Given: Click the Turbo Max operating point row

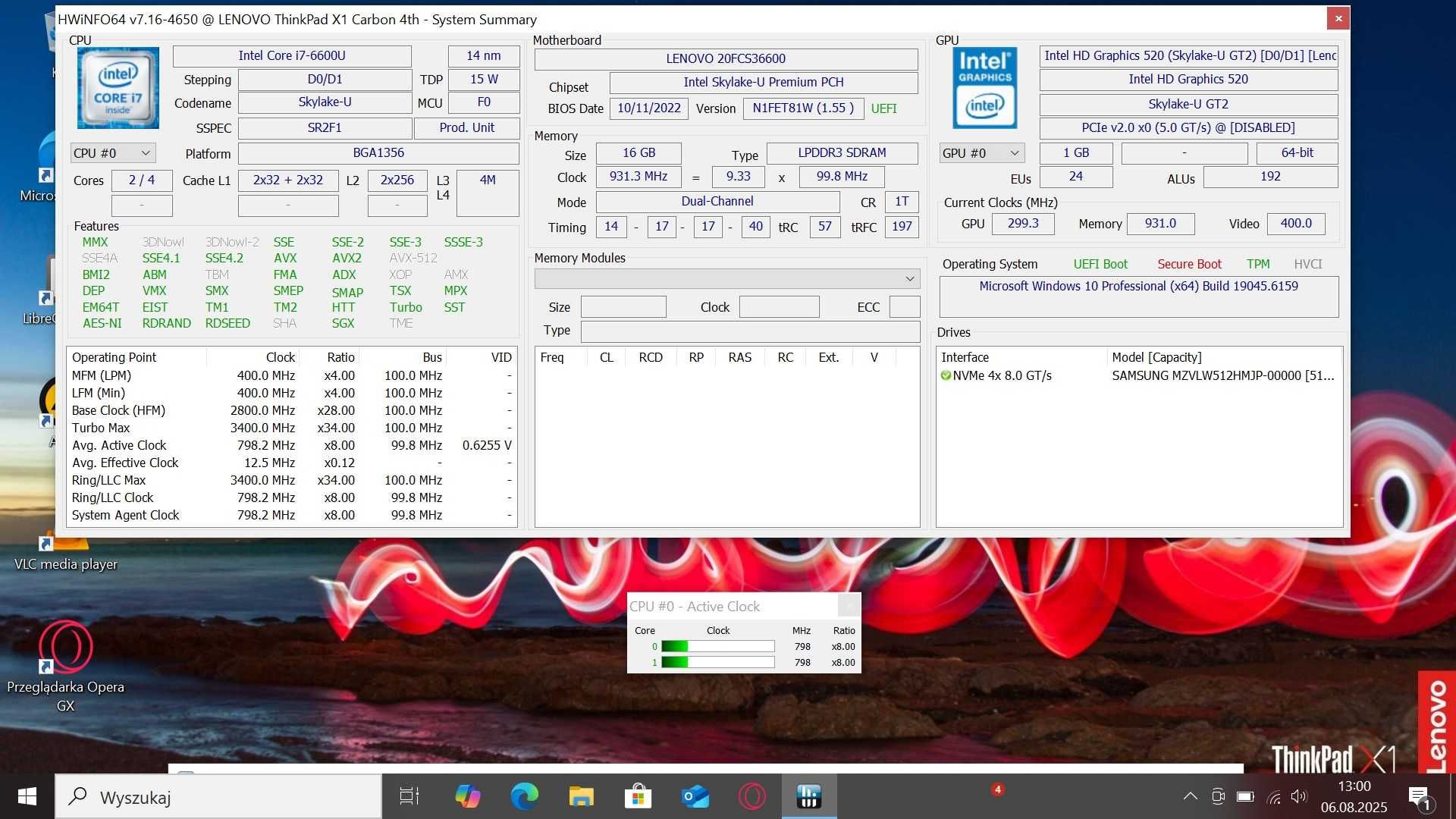Looking at the screenshot, I should 292,428.
